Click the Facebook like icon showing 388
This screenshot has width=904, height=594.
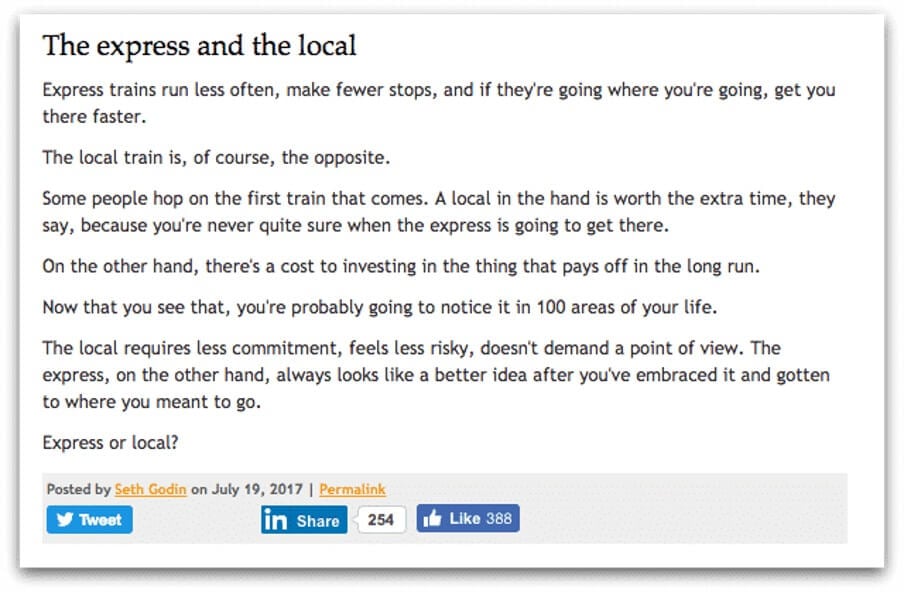point(467,517)
